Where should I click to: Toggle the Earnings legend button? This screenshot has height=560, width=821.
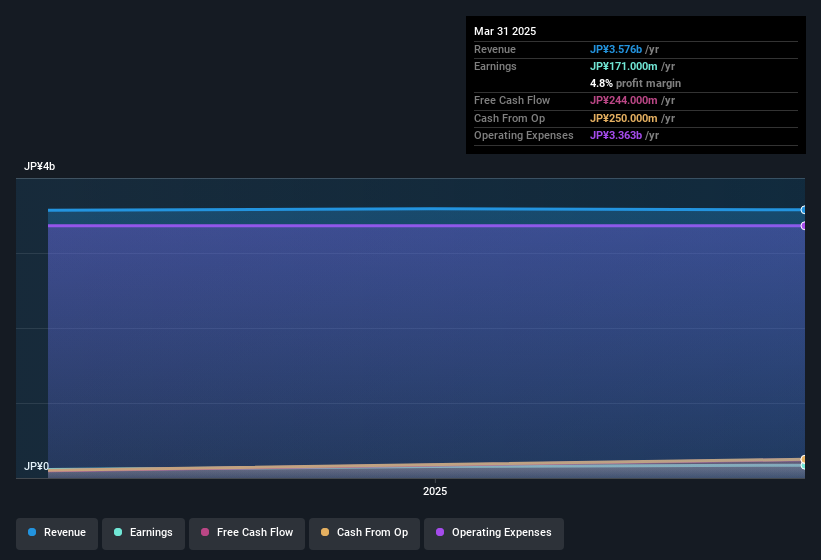(143, 533)
